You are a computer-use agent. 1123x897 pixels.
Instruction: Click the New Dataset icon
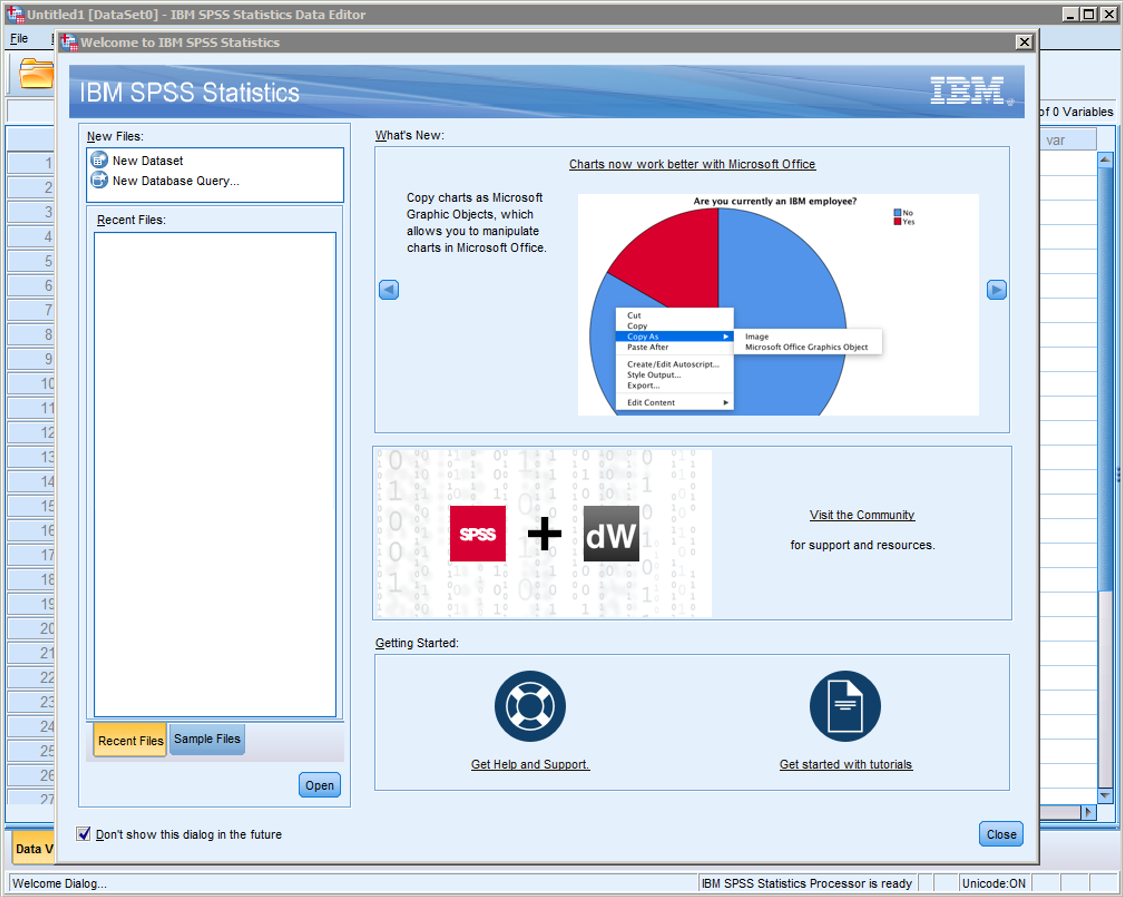point(98,160)
